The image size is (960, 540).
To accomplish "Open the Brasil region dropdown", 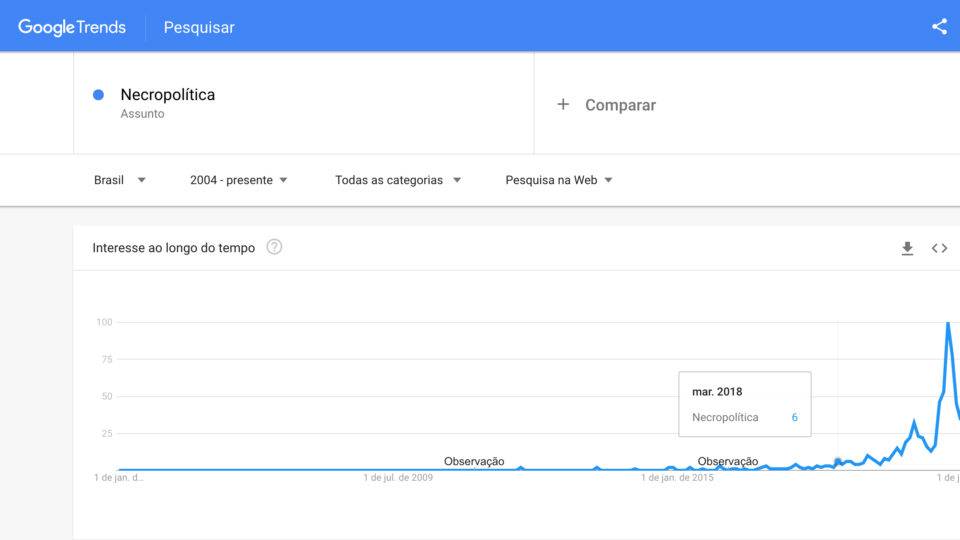I will (119, 180).
